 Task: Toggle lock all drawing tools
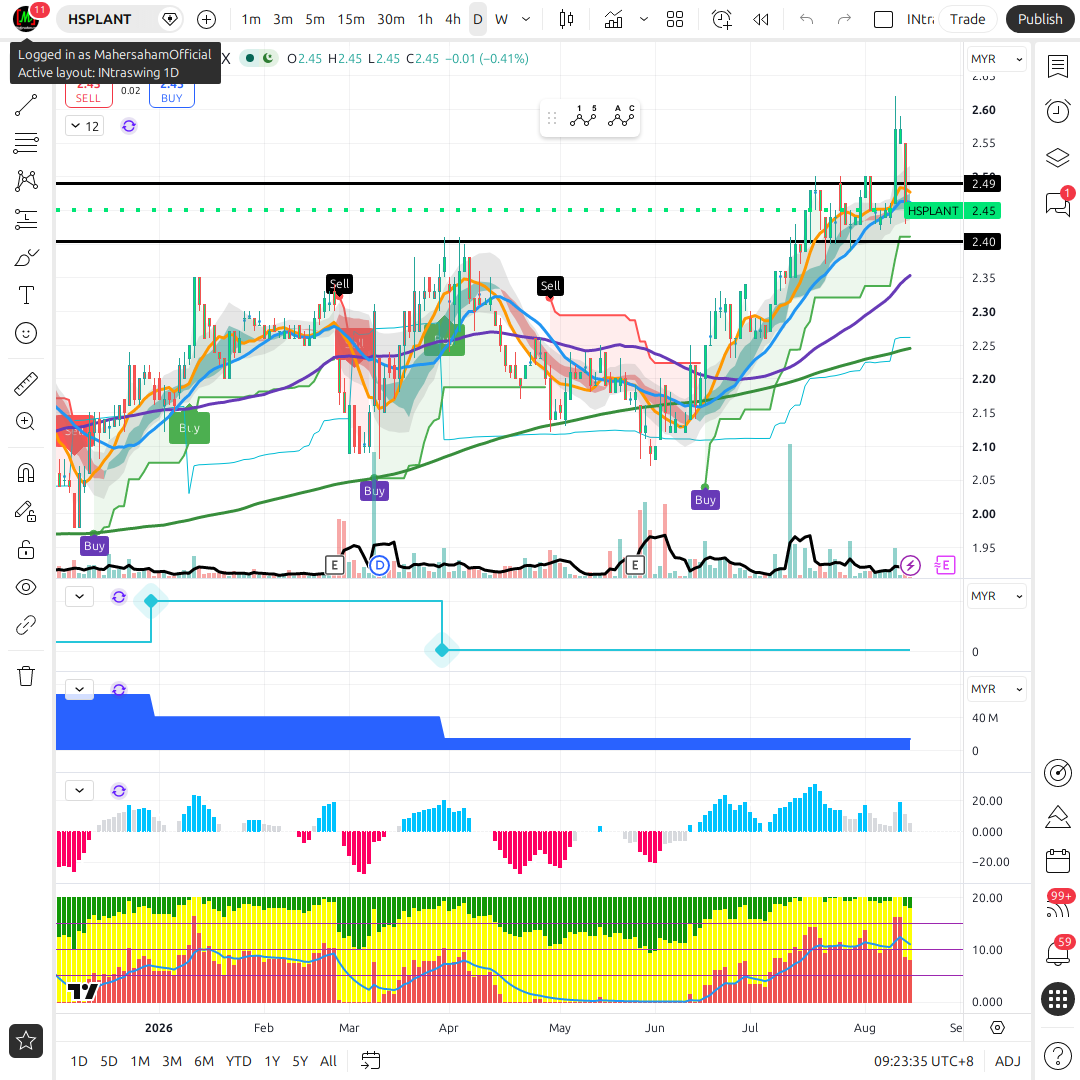click(26, 549)
